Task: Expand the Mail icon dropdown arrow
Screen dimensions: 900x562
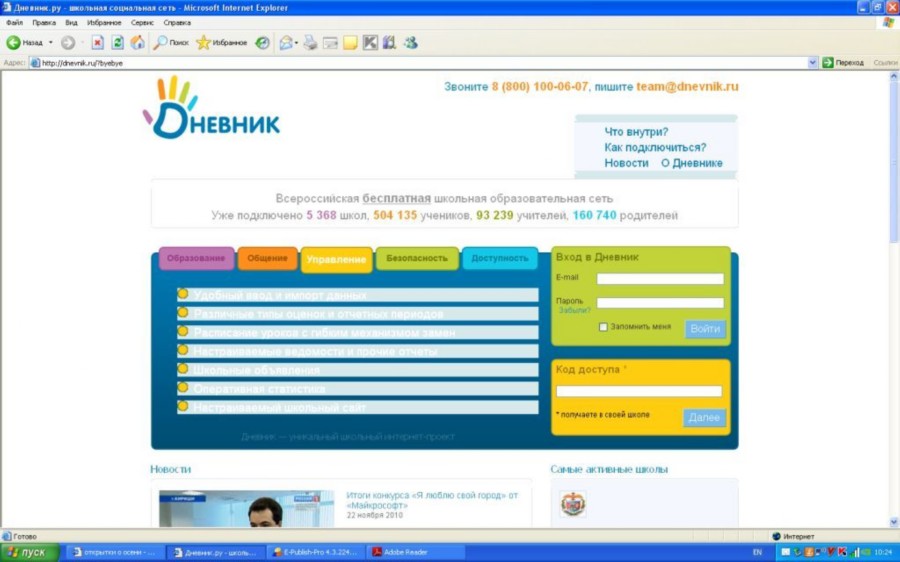Action: [296, 42]
